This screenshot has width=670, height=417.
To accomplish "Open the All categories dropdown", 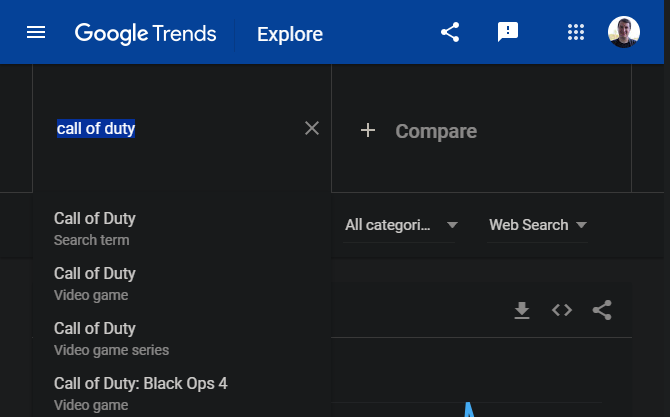I will click(401, 225).
